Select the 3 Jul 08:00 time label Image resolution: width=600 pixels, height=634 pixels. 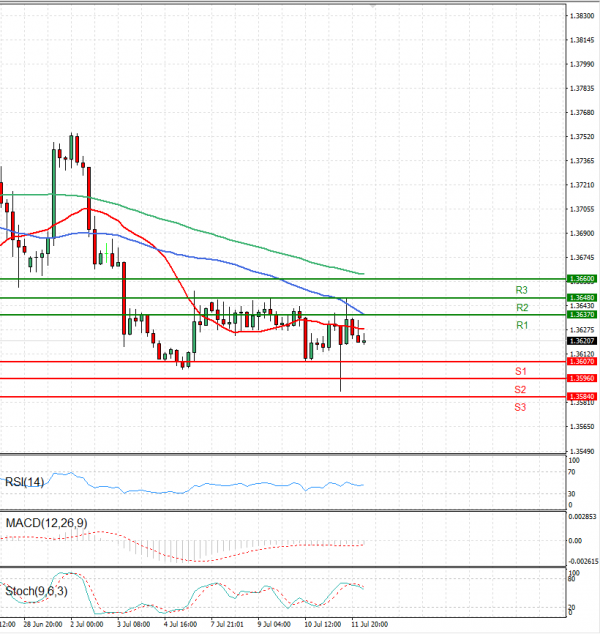(133, 624)
